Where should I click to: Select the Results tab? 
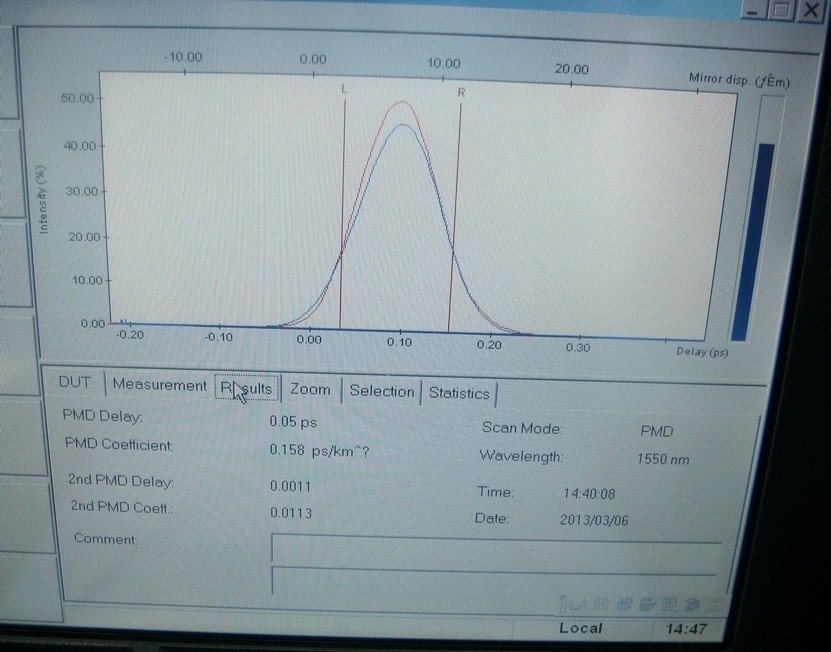(247, 389)
